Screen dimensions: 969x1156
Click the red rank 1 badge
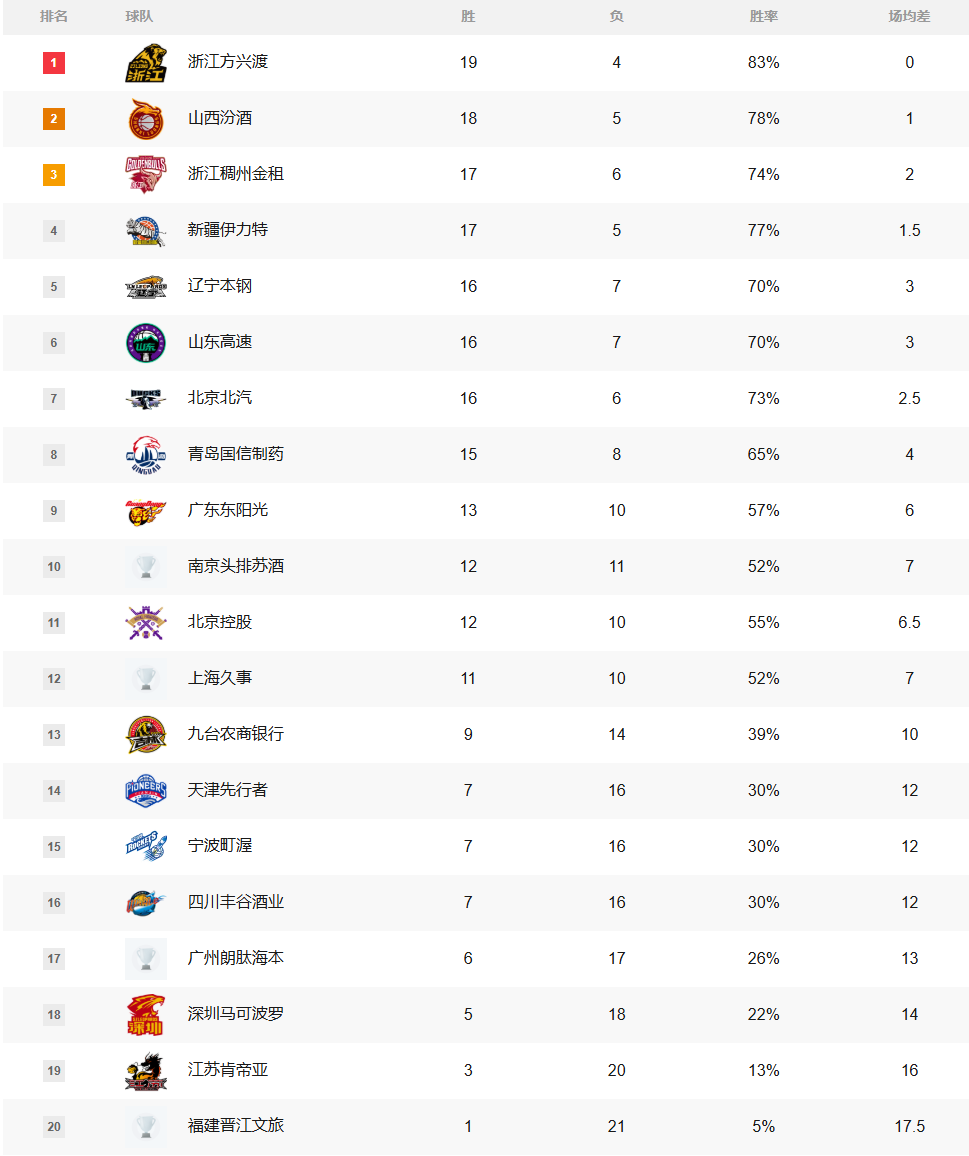pos(54,63)
